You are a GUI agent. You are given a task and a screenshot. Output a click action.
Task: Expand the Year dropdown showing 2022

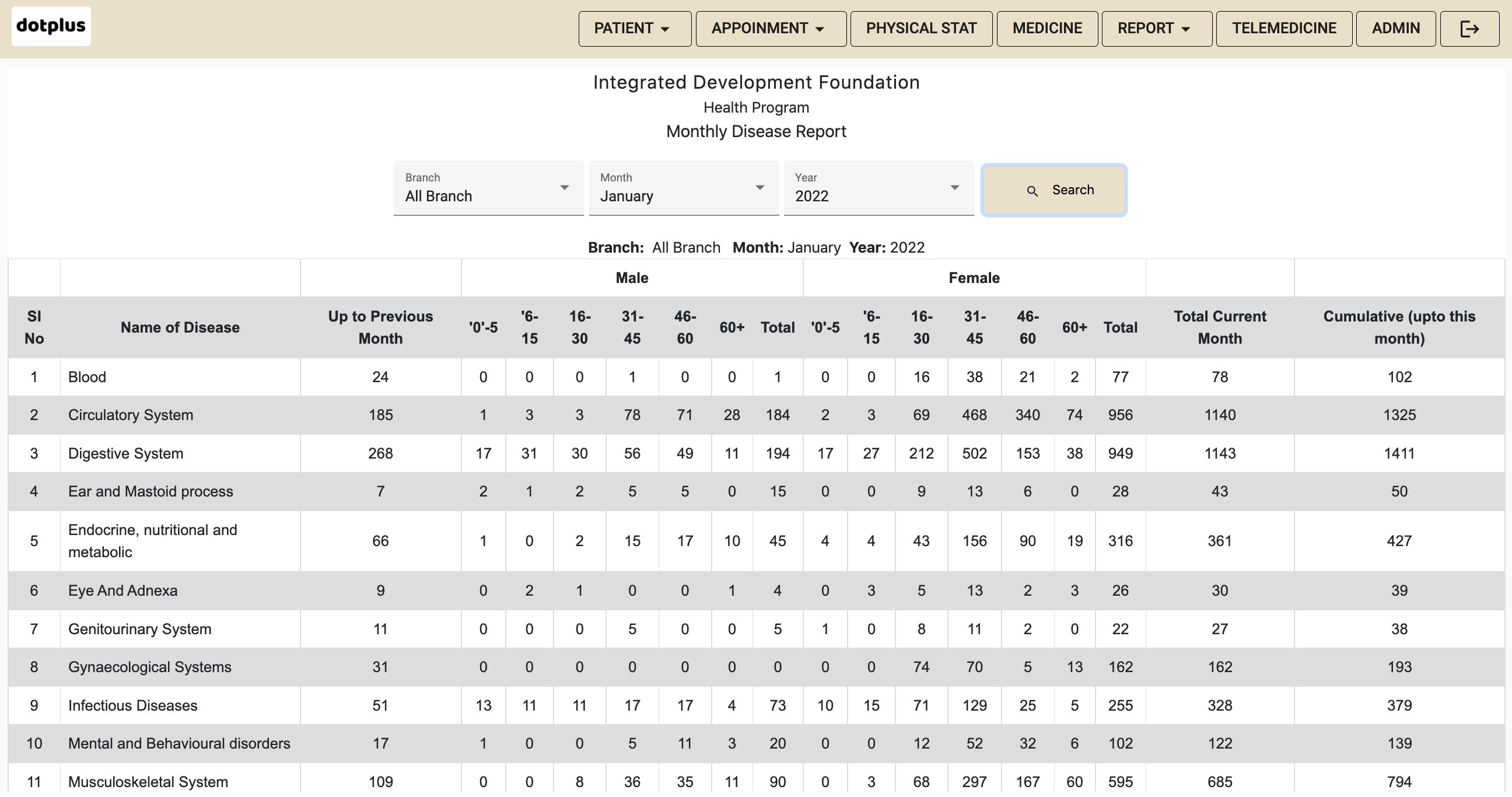(878, 188)
